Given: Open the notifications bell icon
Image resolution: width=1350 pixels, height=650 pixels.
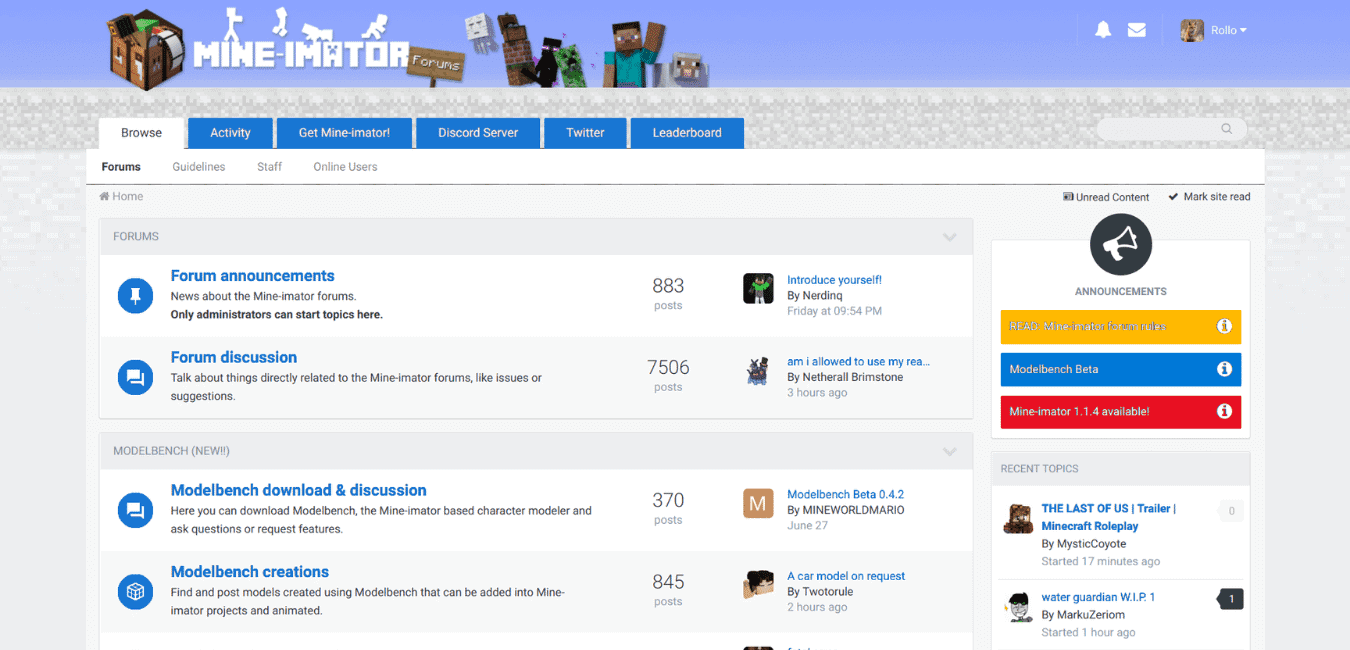Looking at the screenshot, I should pos(1103,30).
